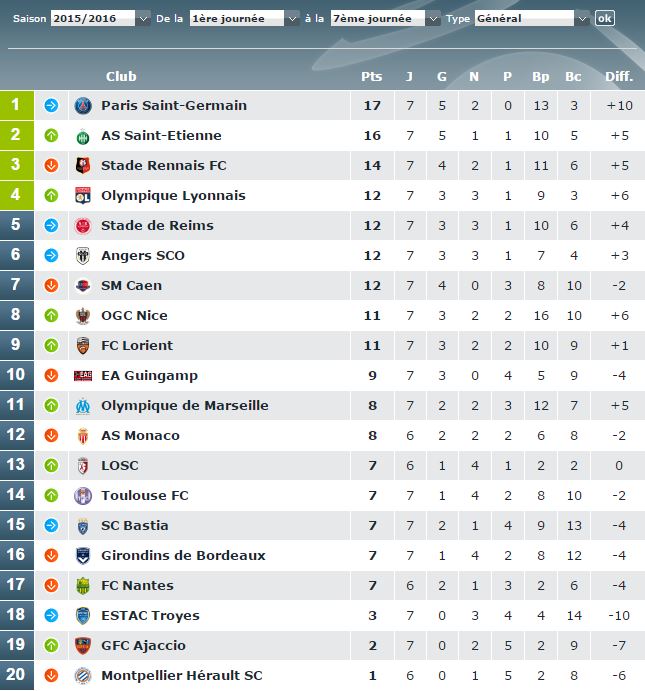Click the FC Nantes yellow crest

click(83, 586)
